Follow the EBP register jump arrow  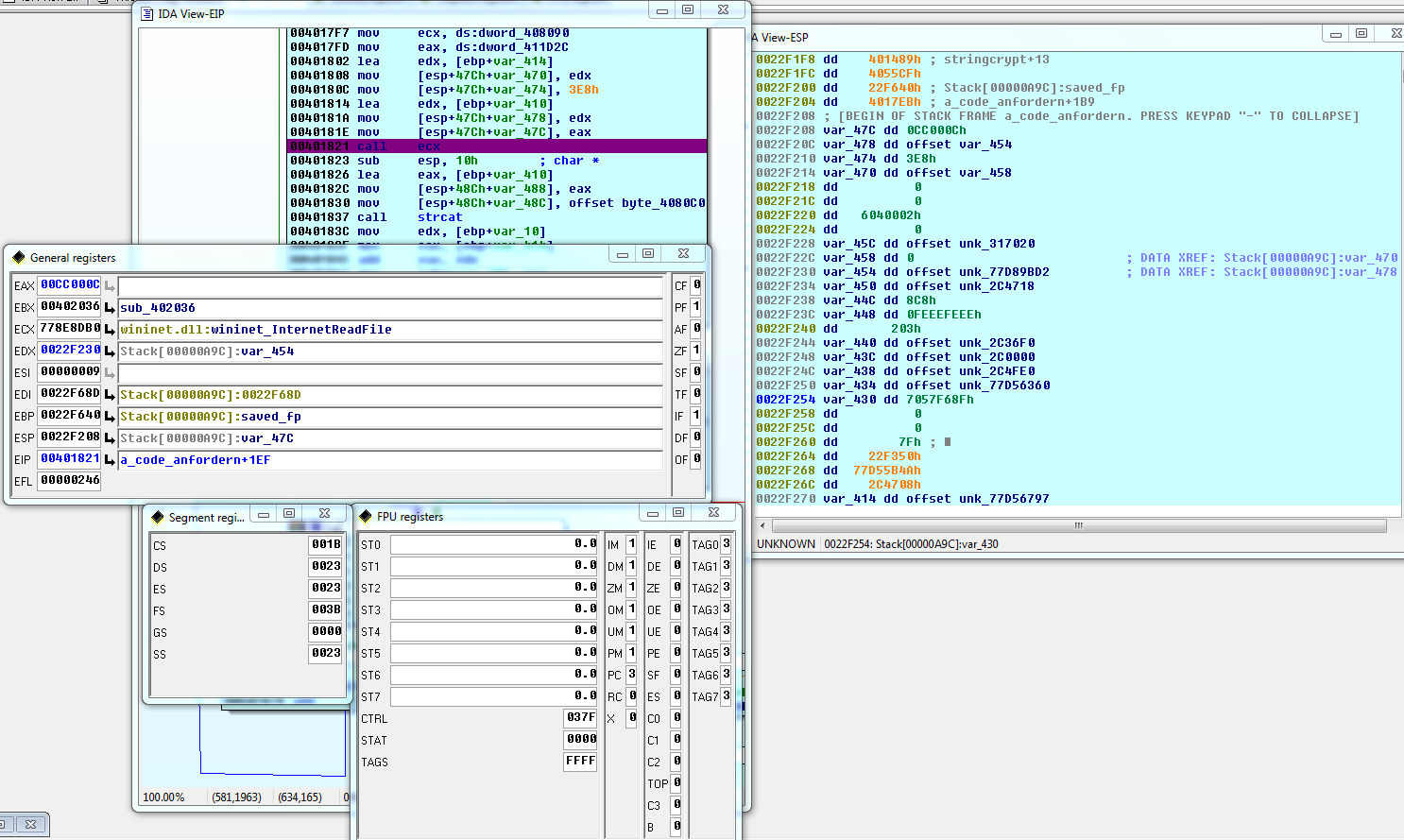click(x=110, y=417)
